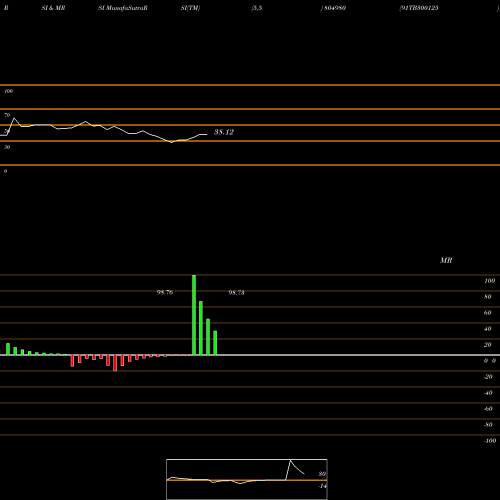
Task: Click the -14 label in mini chart
Action: point(322,486)
